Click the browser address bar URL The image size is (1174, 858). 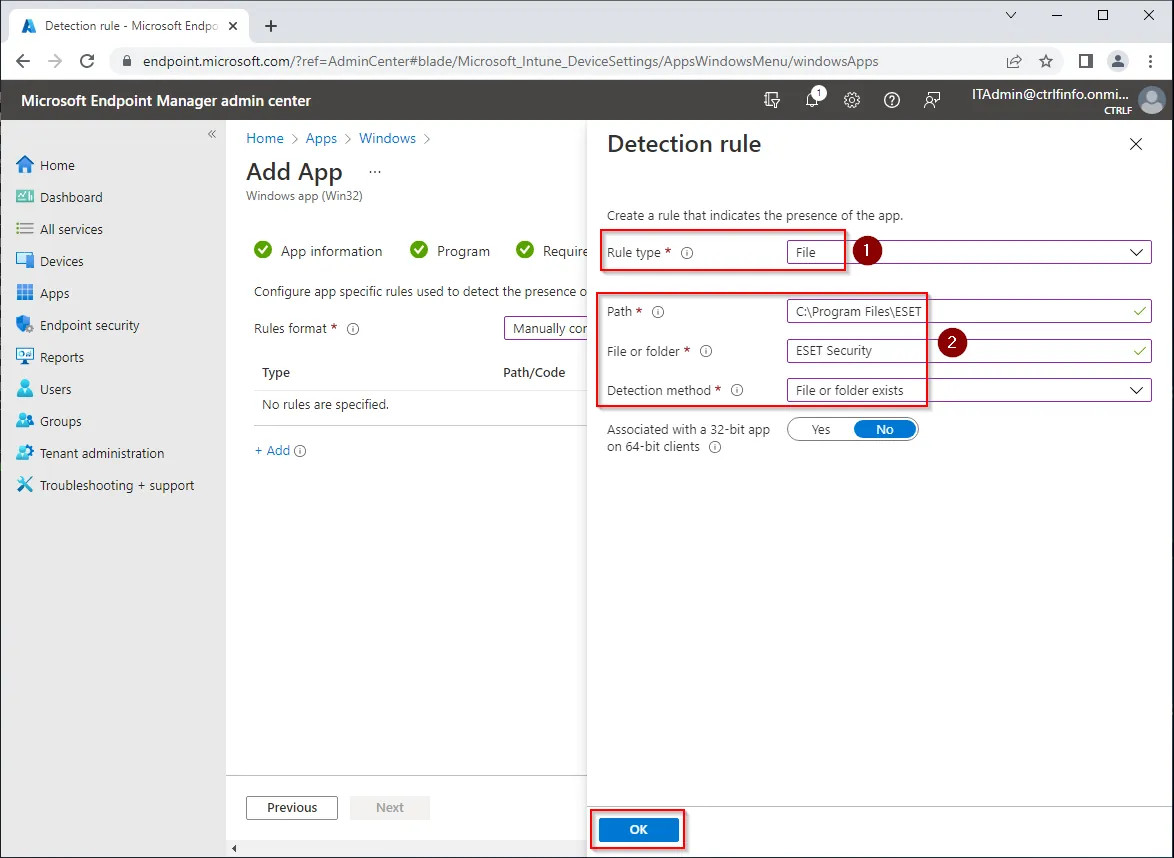click(511, 61)
